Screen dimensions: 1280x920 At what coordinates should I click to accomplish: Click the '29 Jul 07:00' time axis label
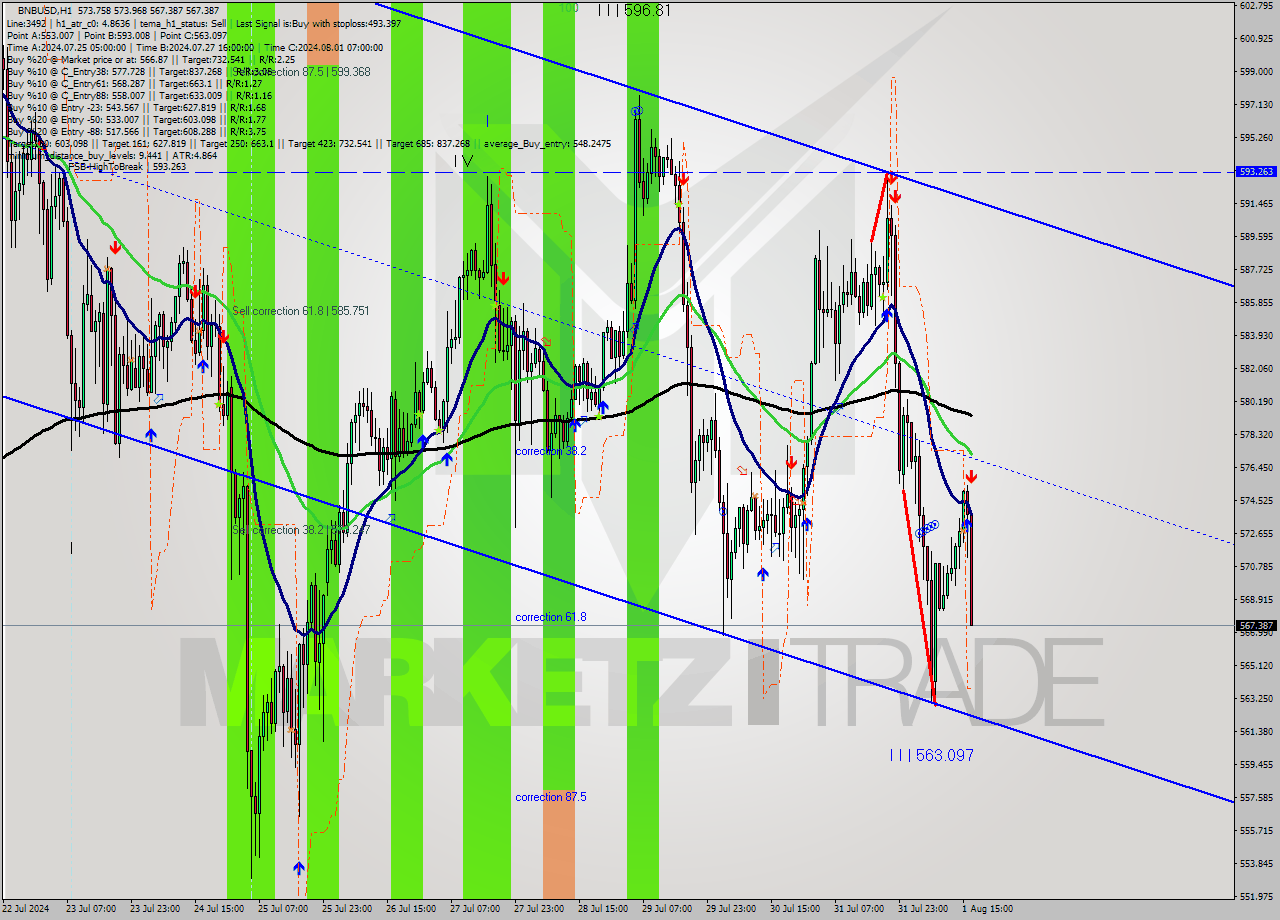coord(667,909)
